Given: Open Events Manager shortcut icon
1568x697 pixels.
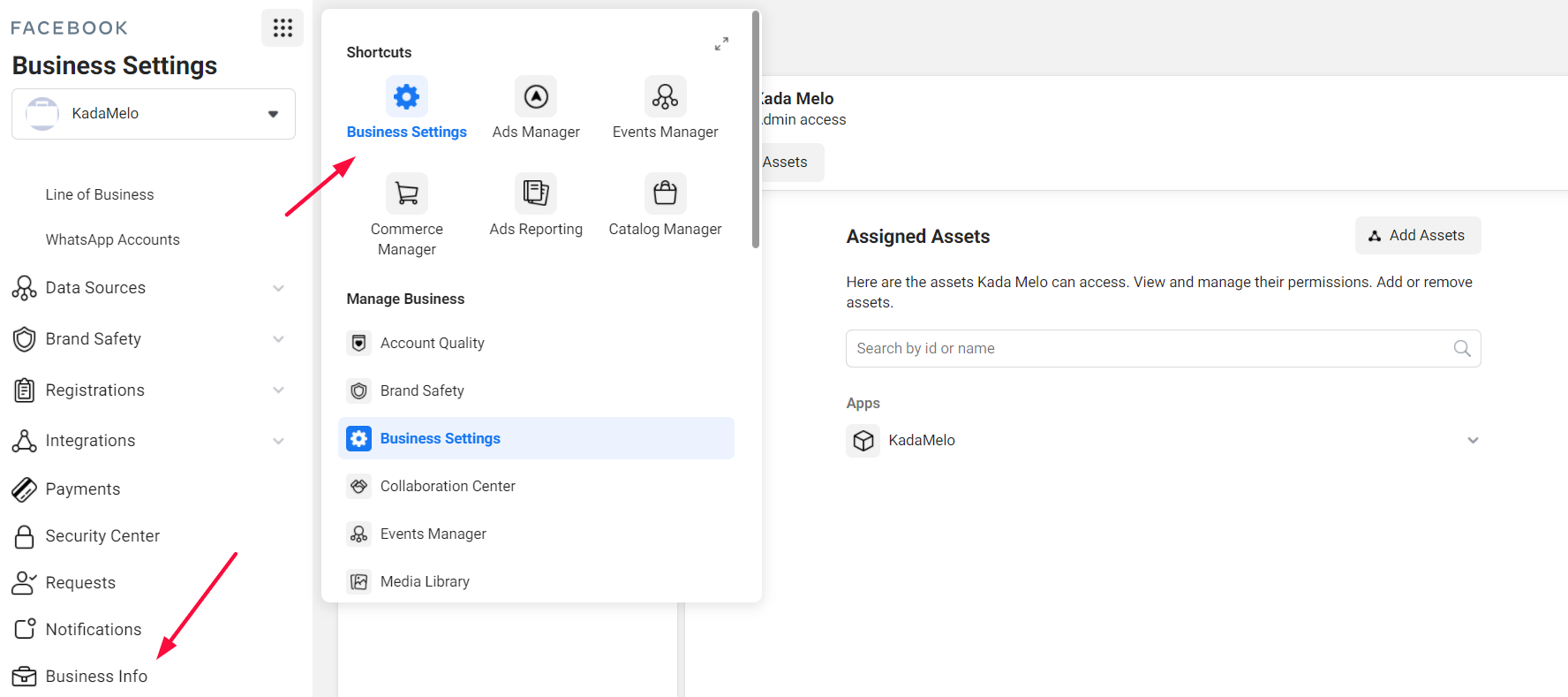Looking at the screenshot, I should (x=665, y=96).
